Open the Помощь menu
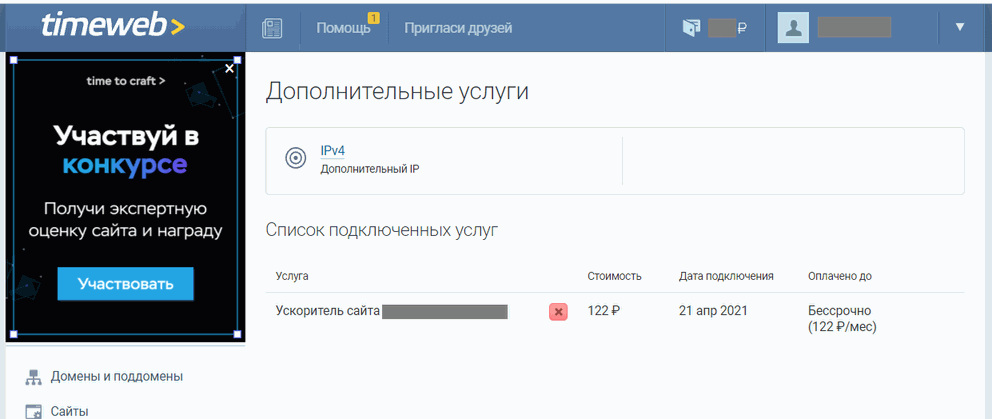The width and height of the screenshot is (992, 419). pyautogui.click(x=343, y=28)
